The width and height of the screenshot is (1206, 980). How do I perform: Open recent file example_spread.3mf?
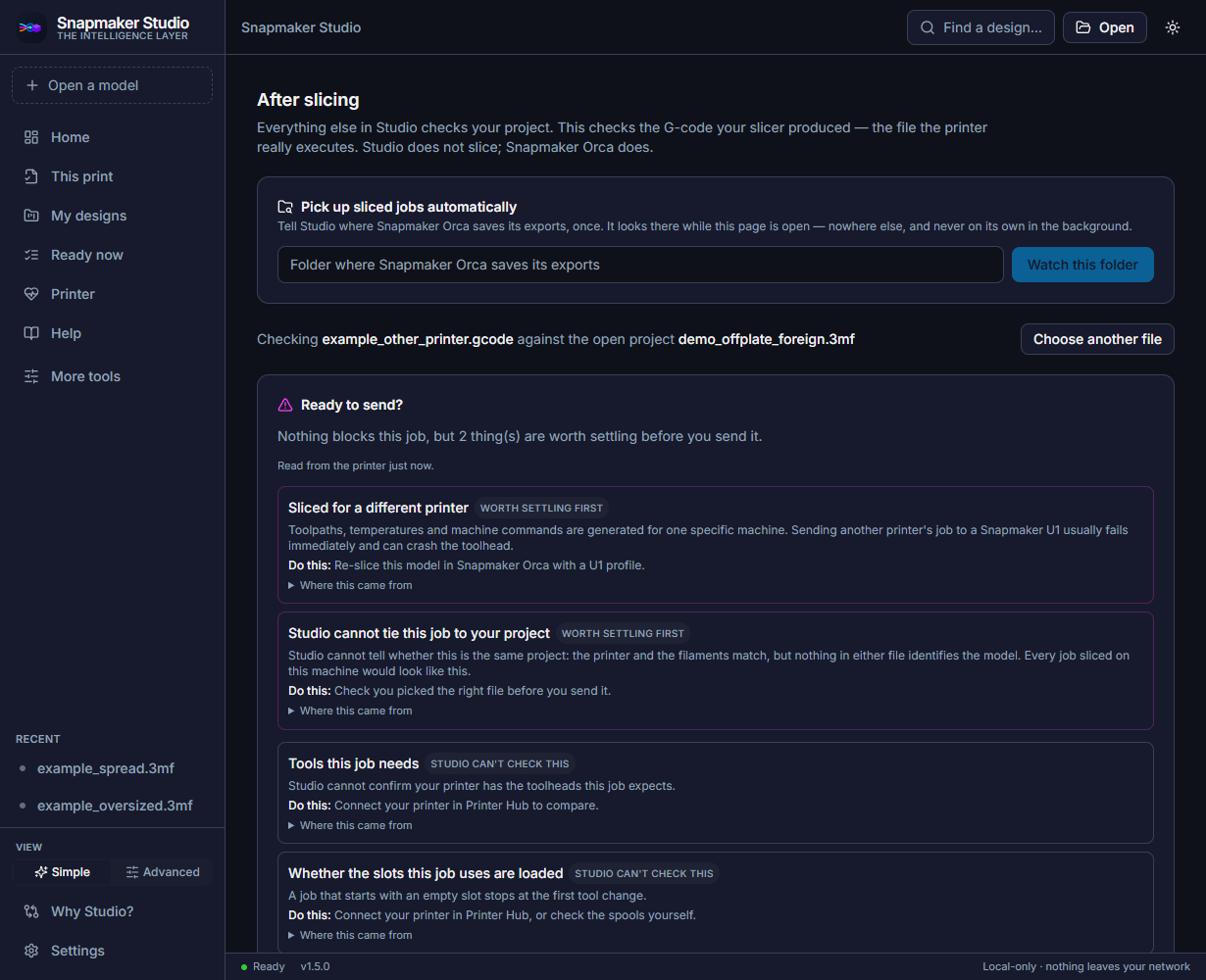pyautogui.click(x=112, y=768)
